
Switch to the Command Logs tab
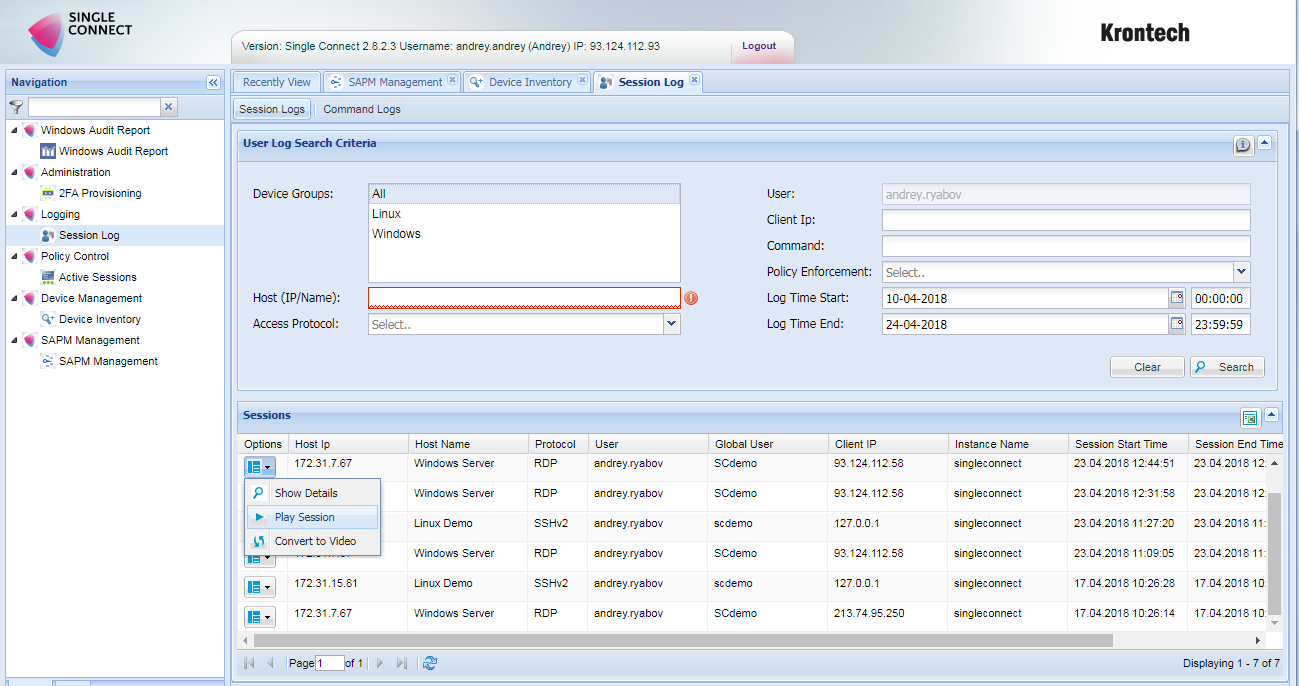click(361, 109)
